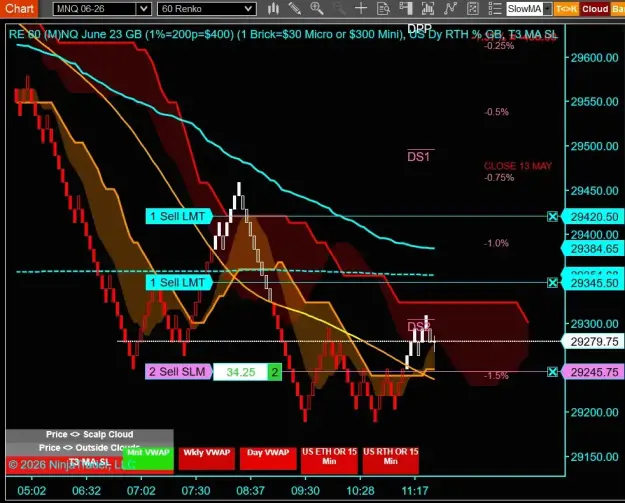Click the Mnt VWAP green status button
The width and height of the screenshot is (625, 503).
148,458
